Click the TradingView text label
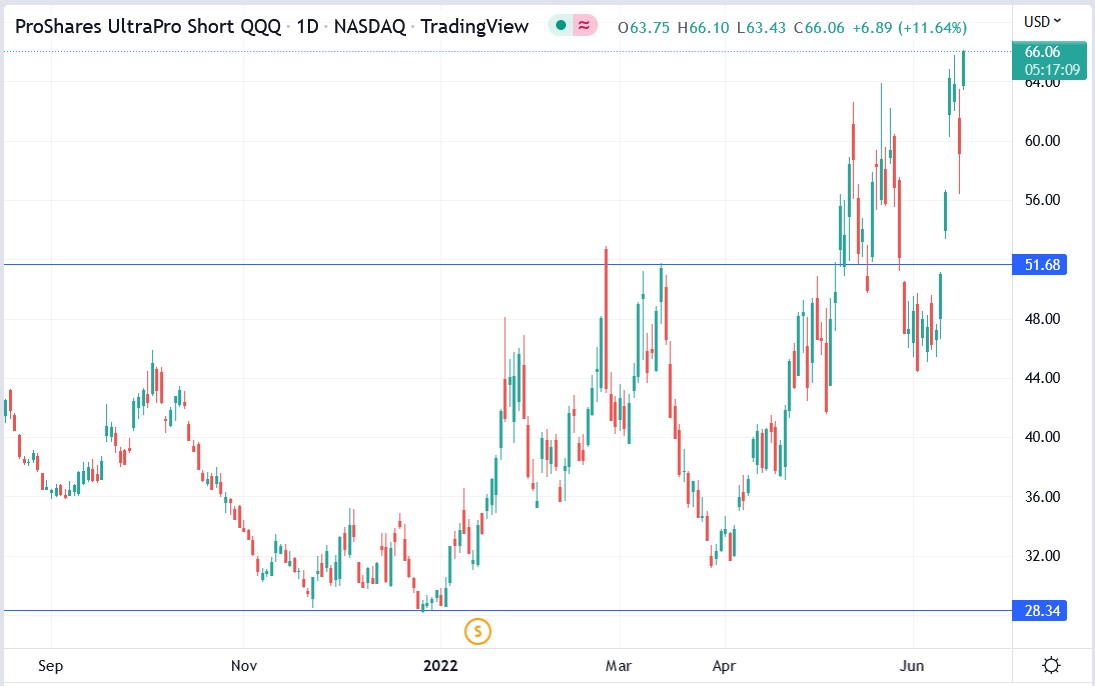The height and width of the screenshot is (686, 1095). [474, 27]
